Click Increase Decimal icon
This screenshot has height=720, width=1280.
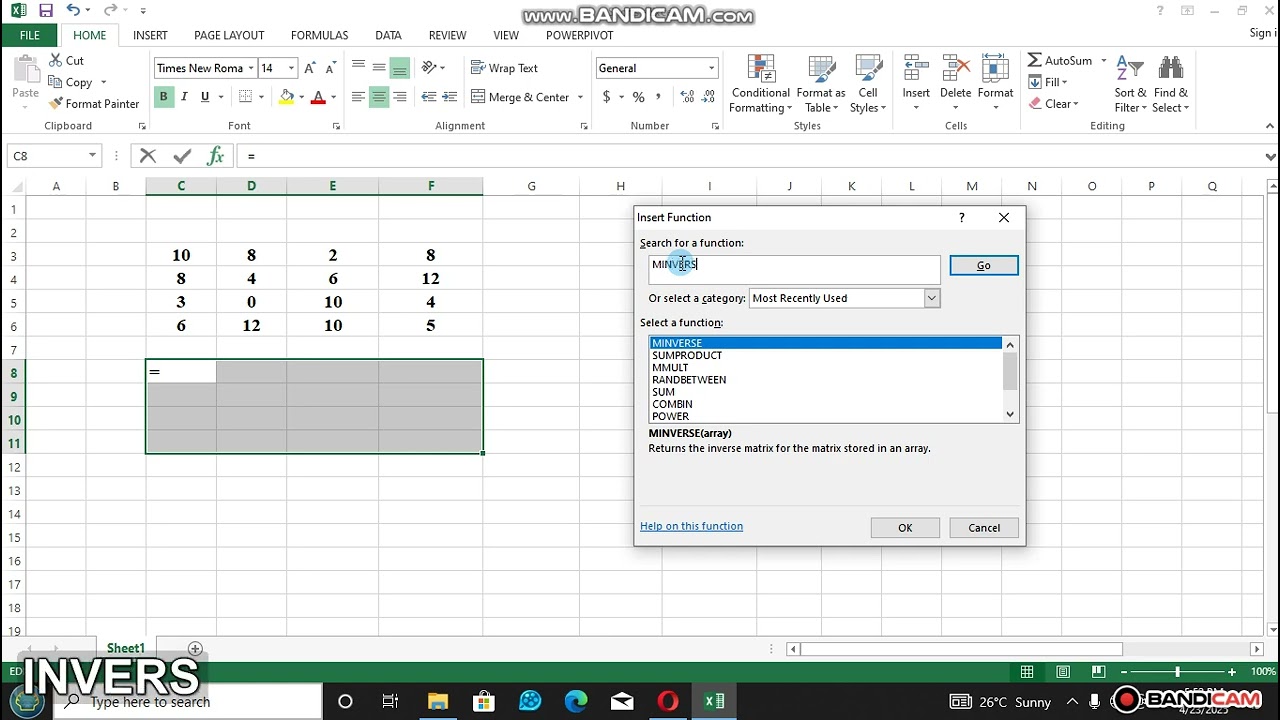(x=687, y=97)
